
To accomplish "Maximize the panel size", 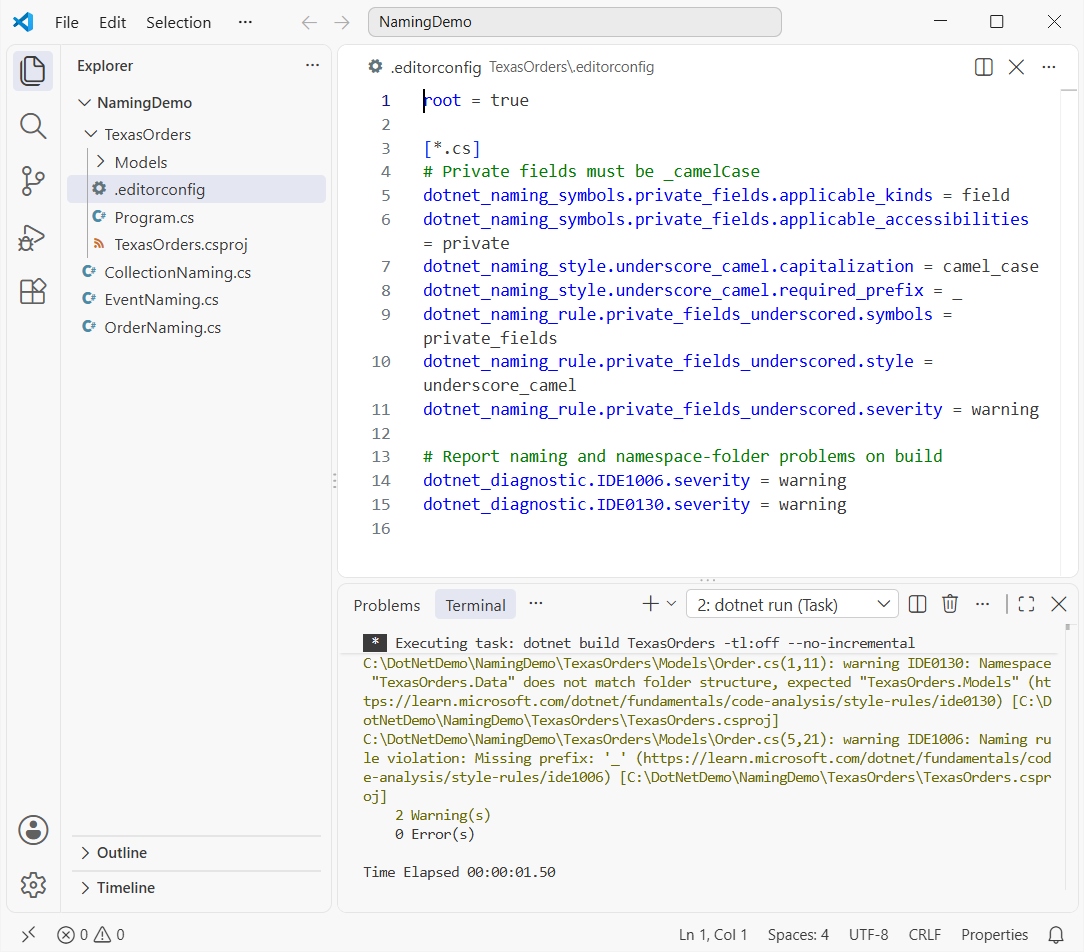I will pyautogui.click(x=1026, y=604).
